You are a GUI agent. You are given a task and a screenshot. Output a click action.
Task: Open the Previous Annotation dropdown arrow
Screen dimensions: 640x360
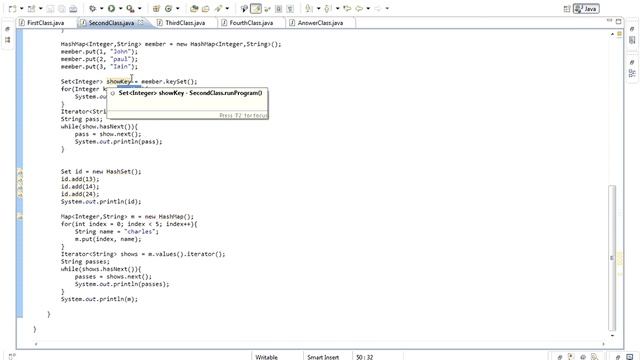coord(338,9)
